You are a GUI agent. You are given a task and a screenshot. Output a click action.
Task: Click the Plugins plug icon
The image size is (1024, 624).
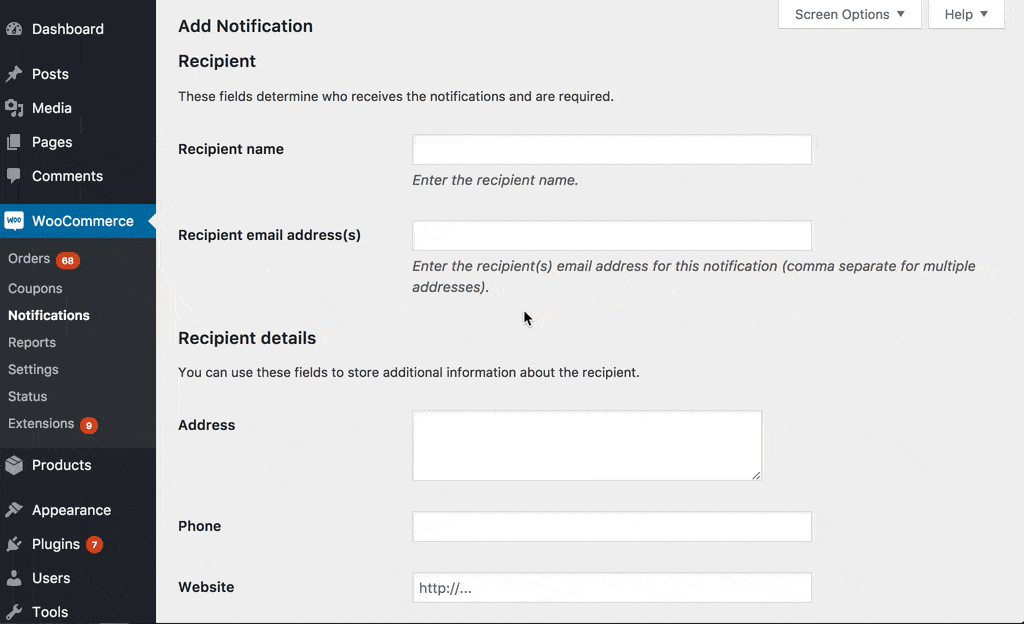14,544
